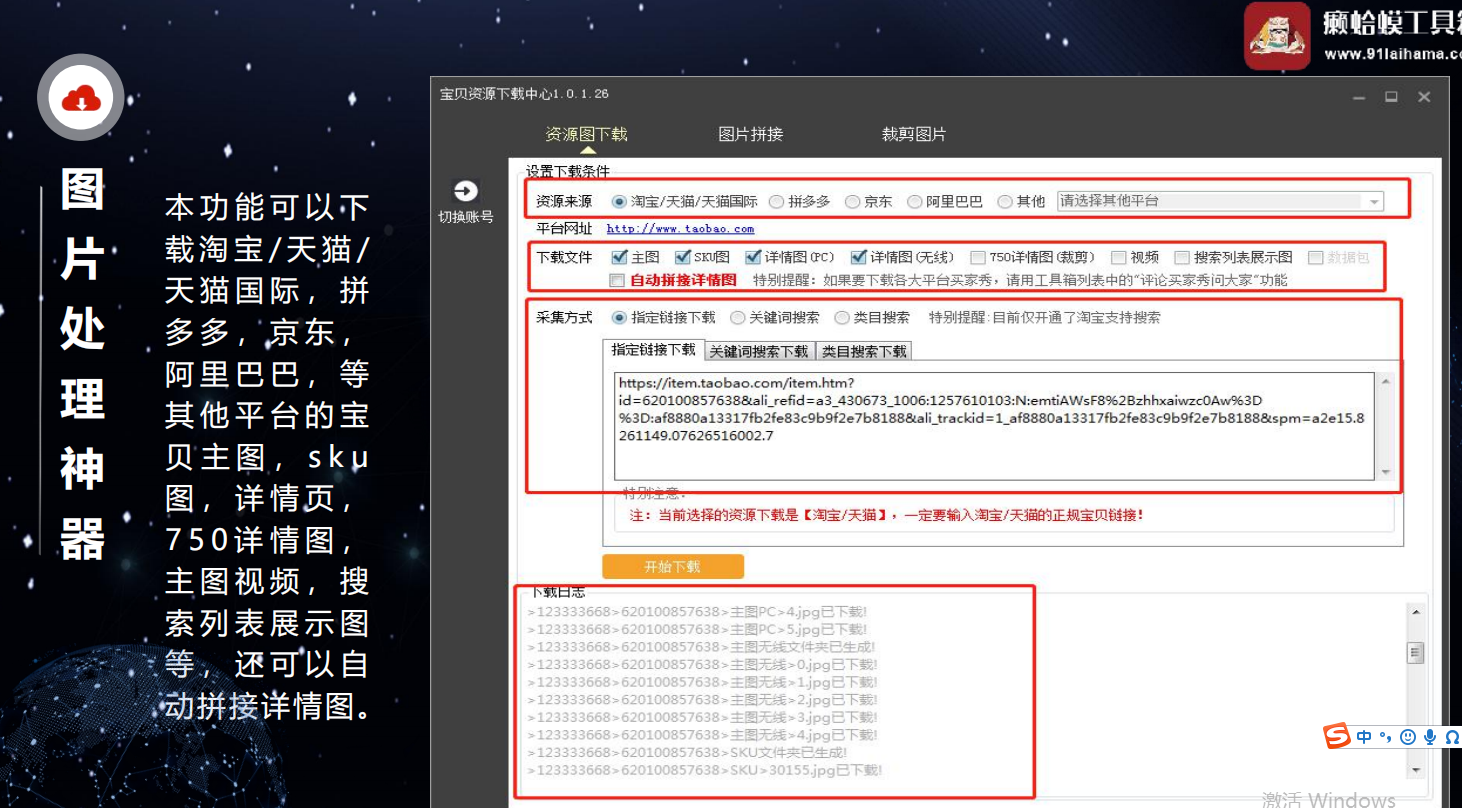Viewport: 1462px width, 808px height.
Task: Click the Sogou S input method icon
Action: (x=1337, y=736)
